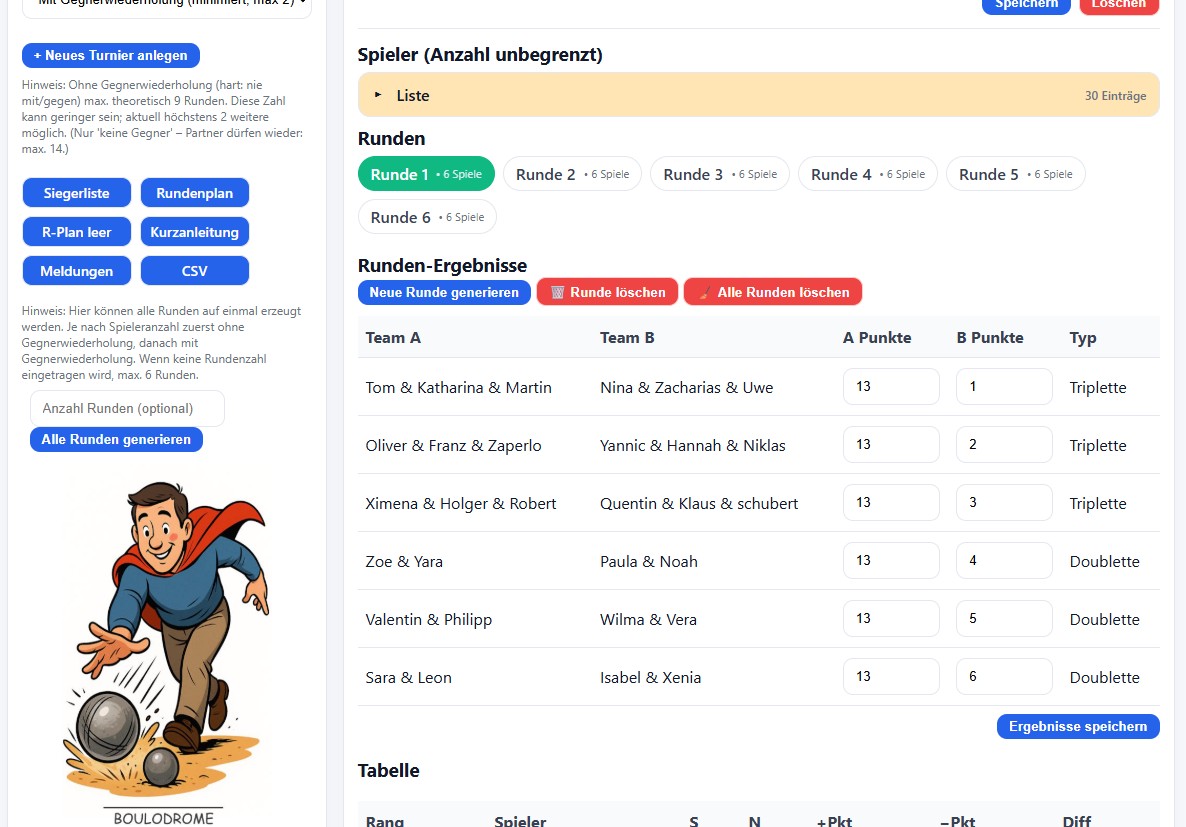Switch to Runde 2 tab
The image size is (1186, 827).
572,174
